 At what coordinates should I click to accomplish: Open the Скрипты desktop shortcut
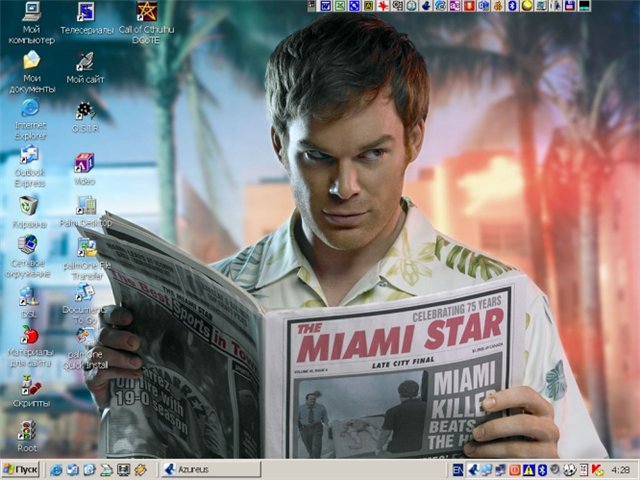point(30,386)
